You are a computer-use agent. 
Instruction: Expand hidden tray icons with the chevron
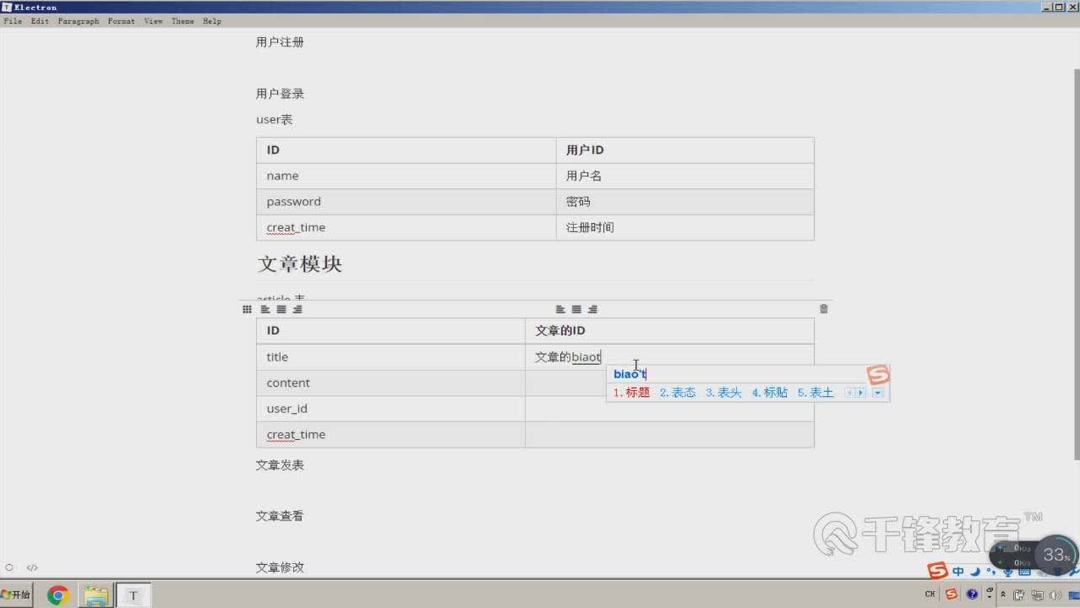point(1004,594)
